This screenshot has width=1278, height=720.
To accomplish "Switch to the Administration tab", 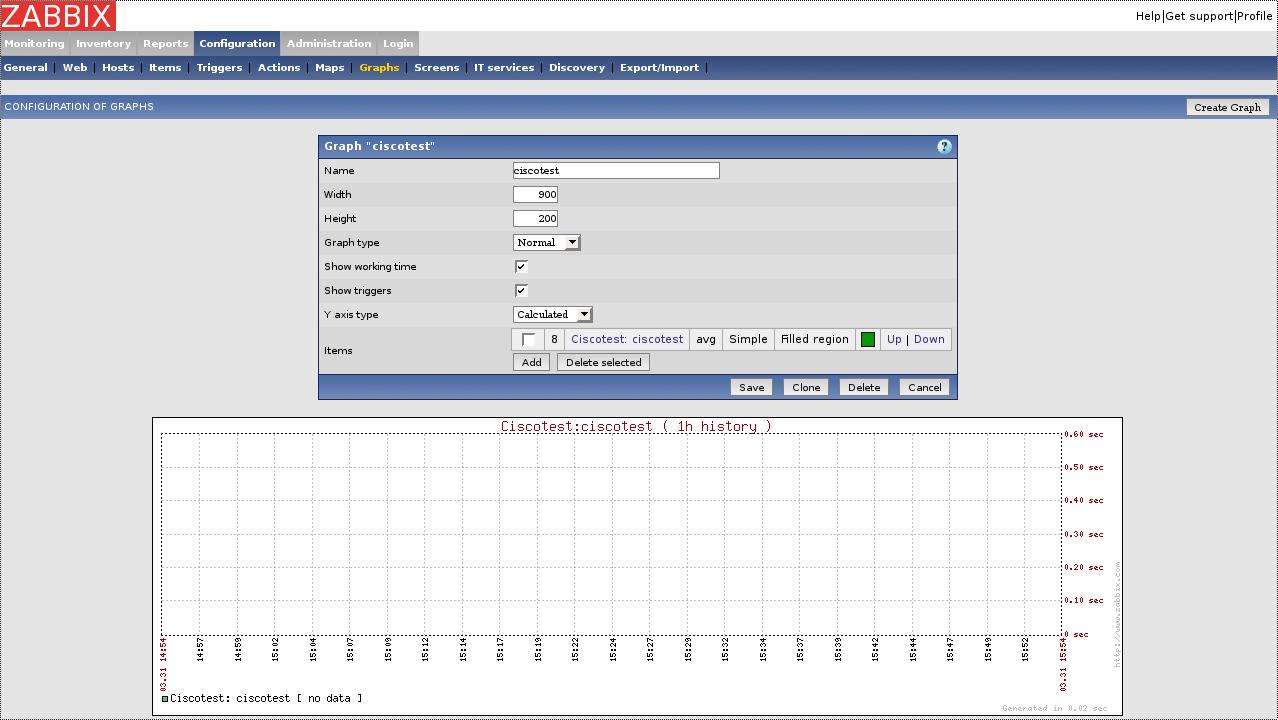I will (x=328, y=44).
